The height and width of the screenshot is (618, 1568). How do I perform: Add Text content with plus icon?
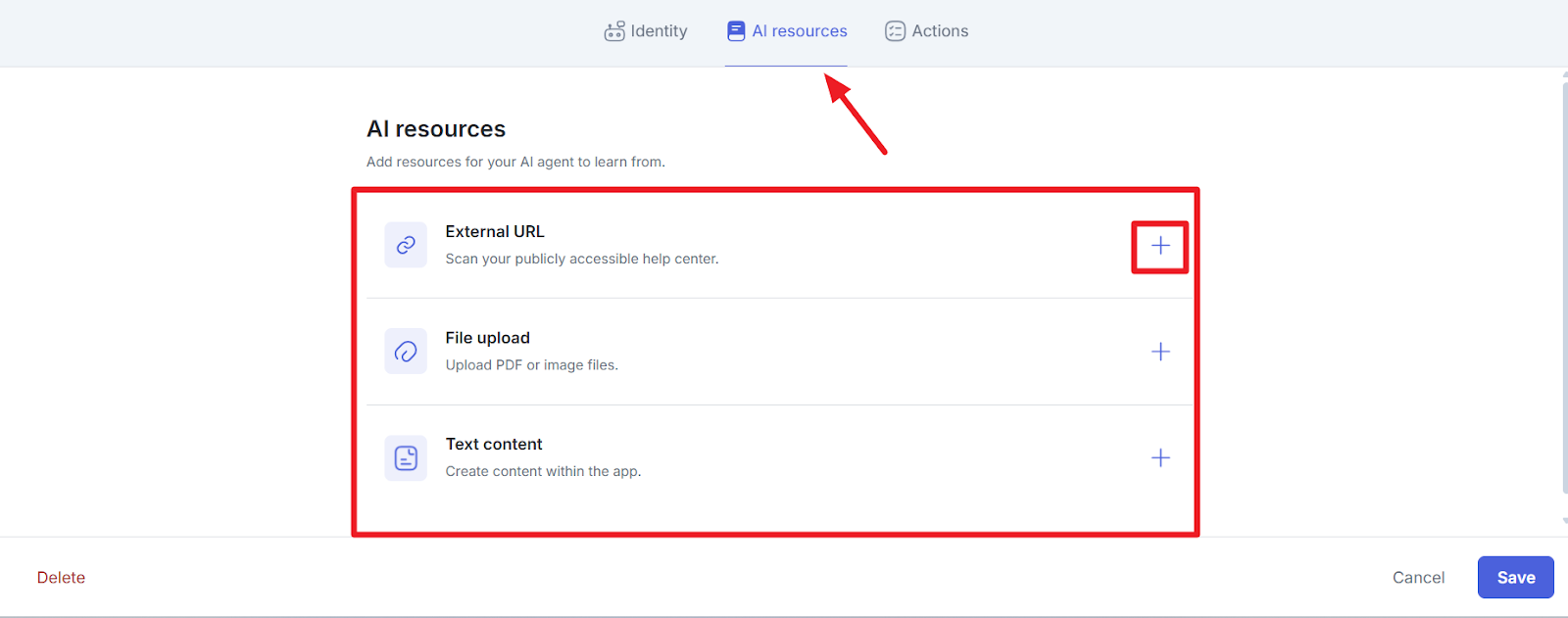[1160, 457]
